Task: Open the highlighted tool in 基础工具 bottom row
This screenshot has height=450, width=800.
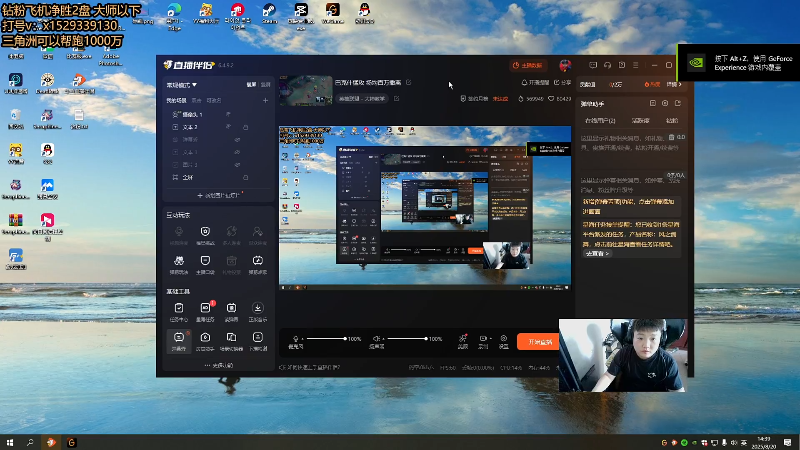Action: 179,341
